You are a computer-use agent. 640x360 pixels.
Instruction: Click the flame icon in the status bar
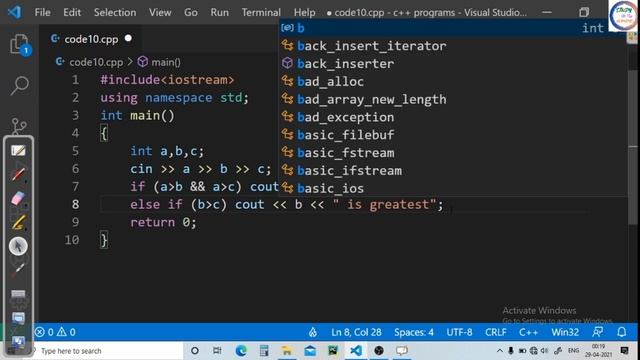click(313, 332)
